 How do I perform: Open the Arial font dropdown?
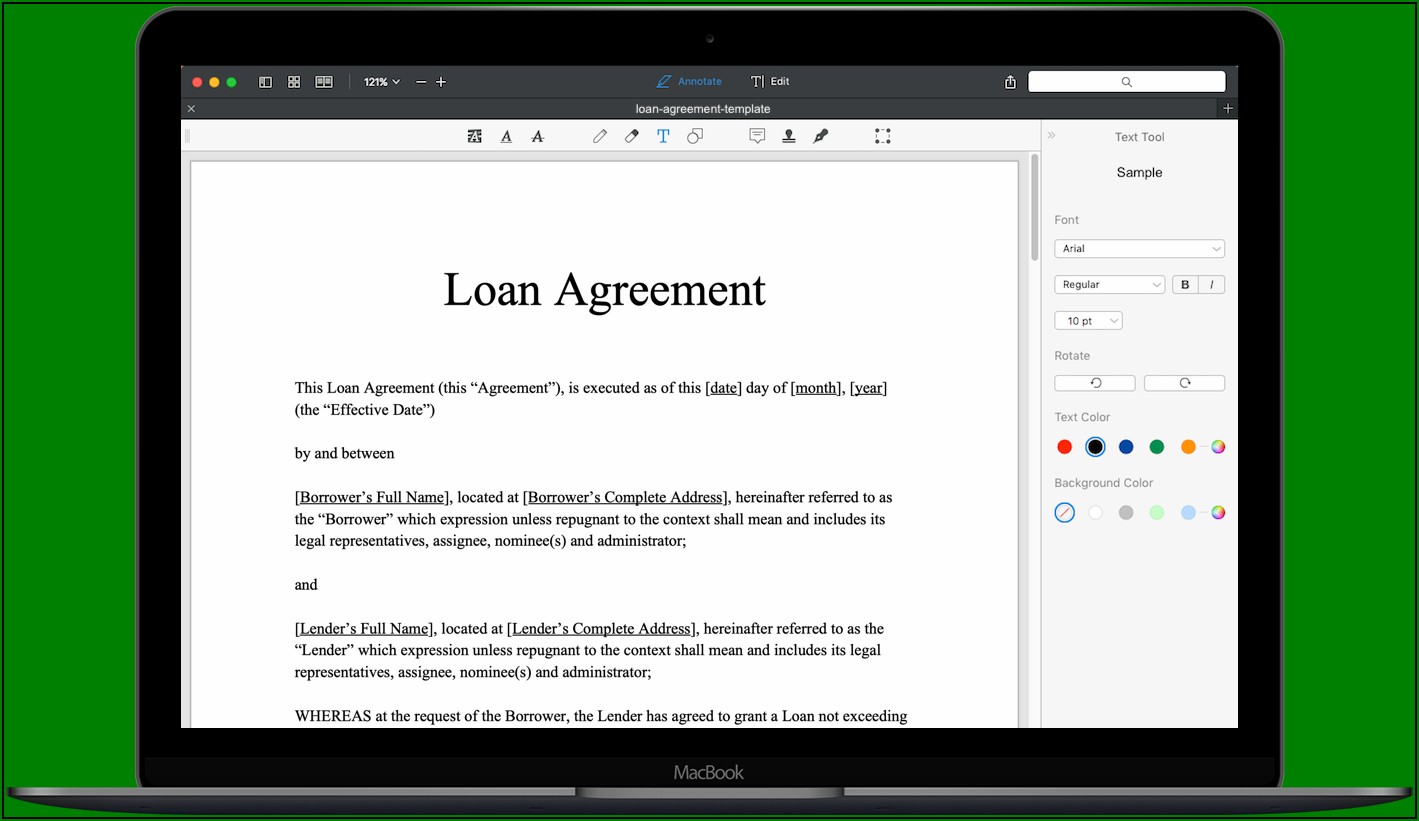1139,249
